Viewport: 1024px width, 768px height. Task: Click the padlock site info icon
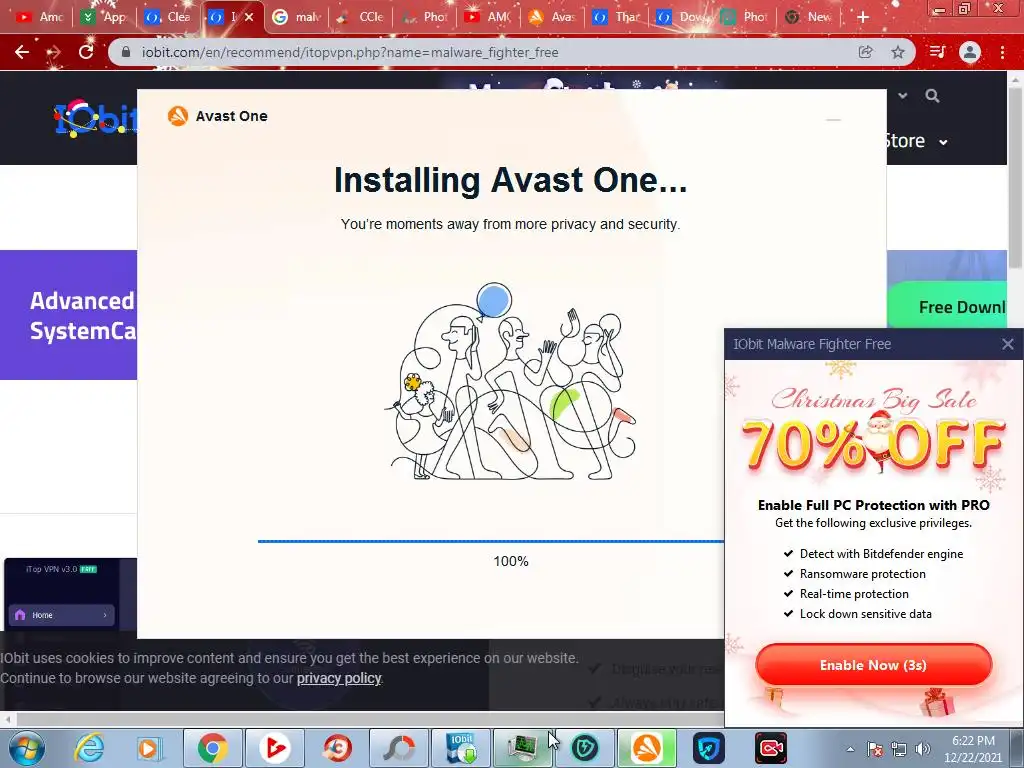click(125, 52)
